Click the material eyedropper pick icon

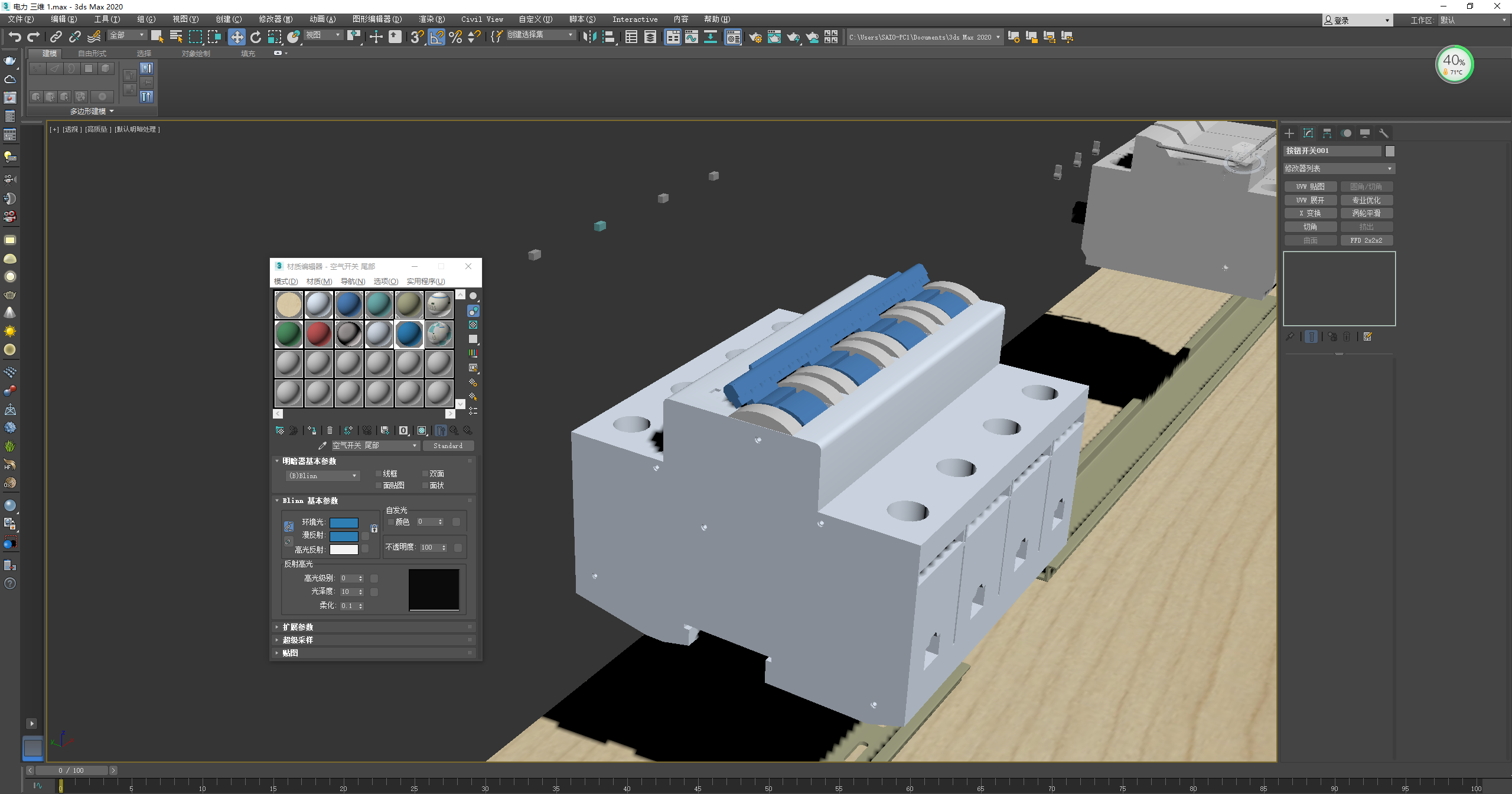click(322, 446)
